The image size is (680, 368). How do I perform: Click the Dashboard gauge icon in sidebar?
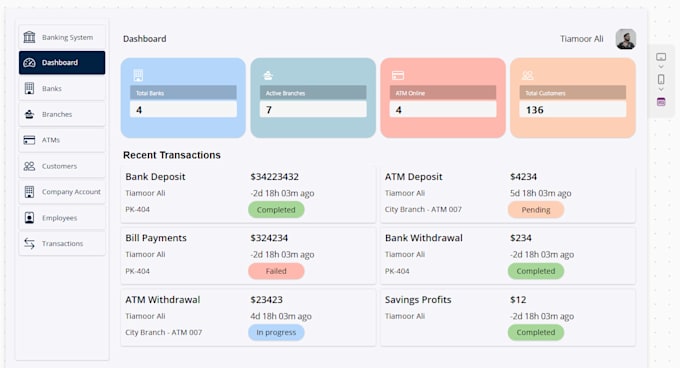click(29, 62)
